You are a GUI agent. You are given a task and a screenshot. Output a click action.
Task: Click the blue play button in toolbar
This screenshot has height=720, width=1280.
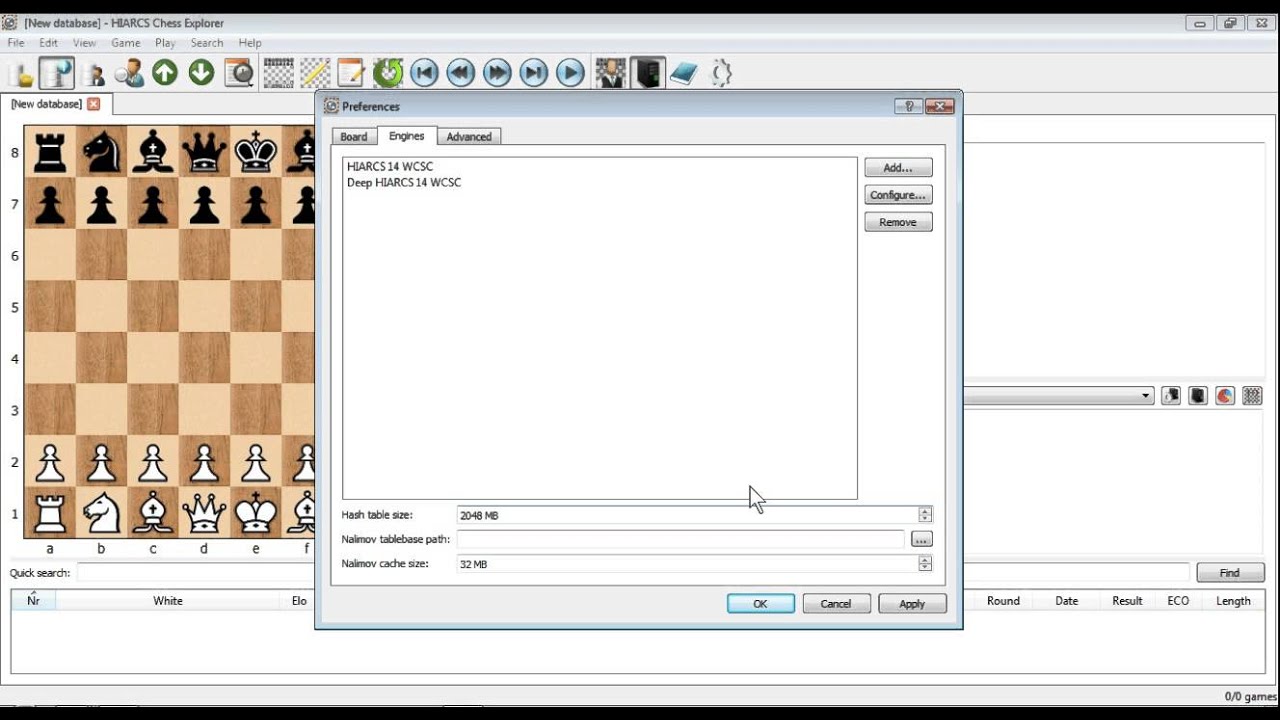click(570, 73)
